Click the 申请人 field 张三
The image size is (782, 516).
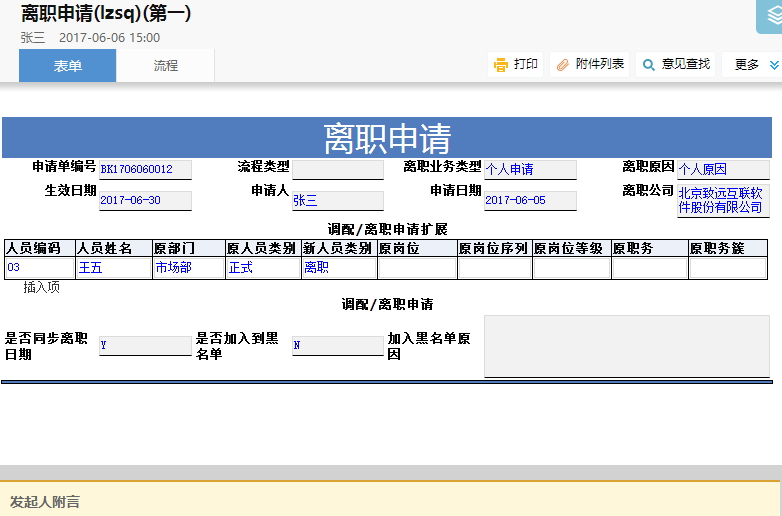tap(337, 201)
